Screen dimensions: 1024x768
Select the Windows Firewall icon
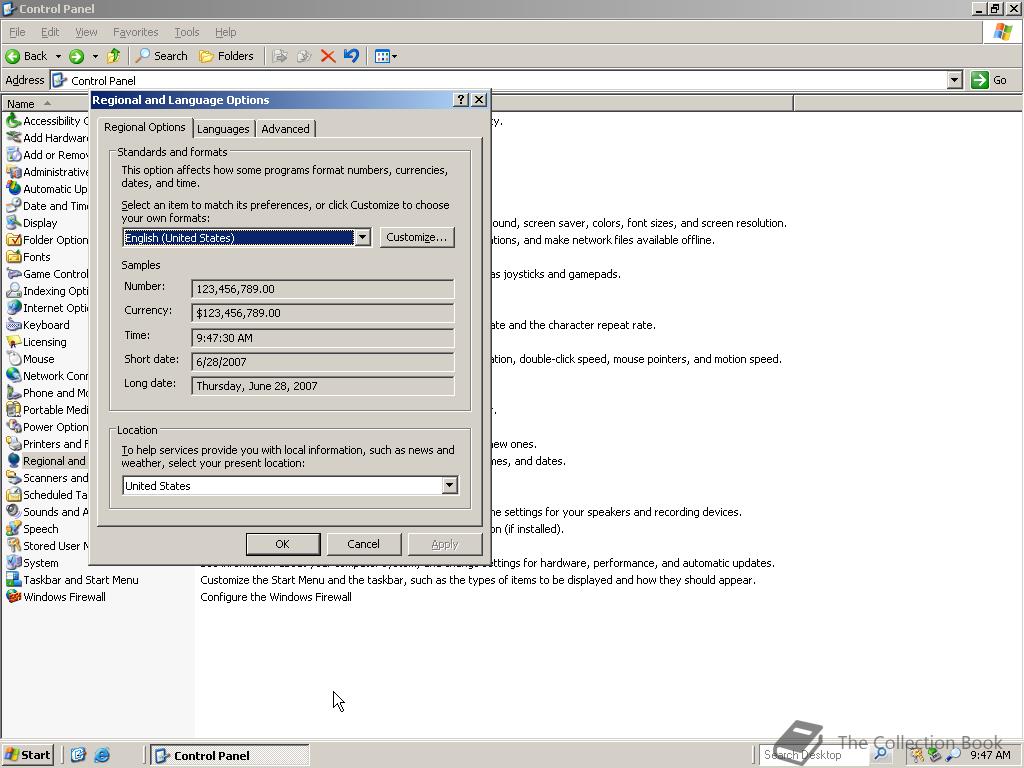(14, 596)
